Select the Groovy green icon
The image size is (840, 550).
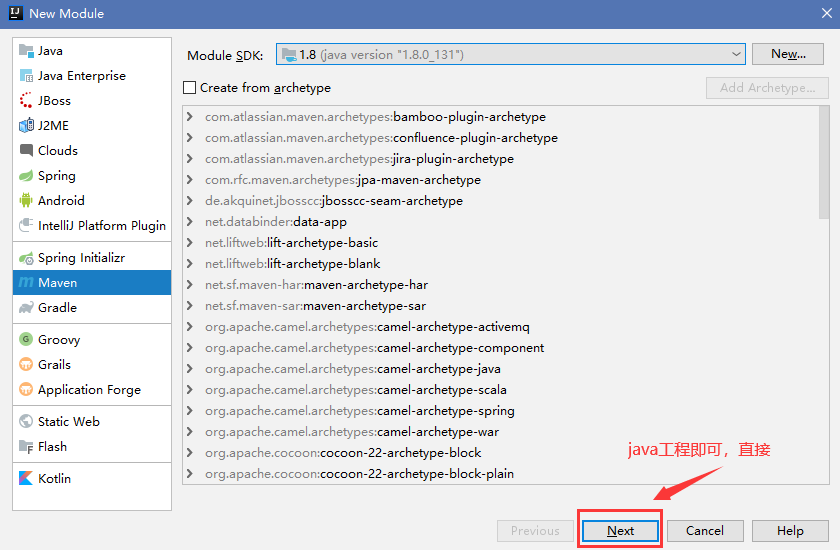(26, 340)
